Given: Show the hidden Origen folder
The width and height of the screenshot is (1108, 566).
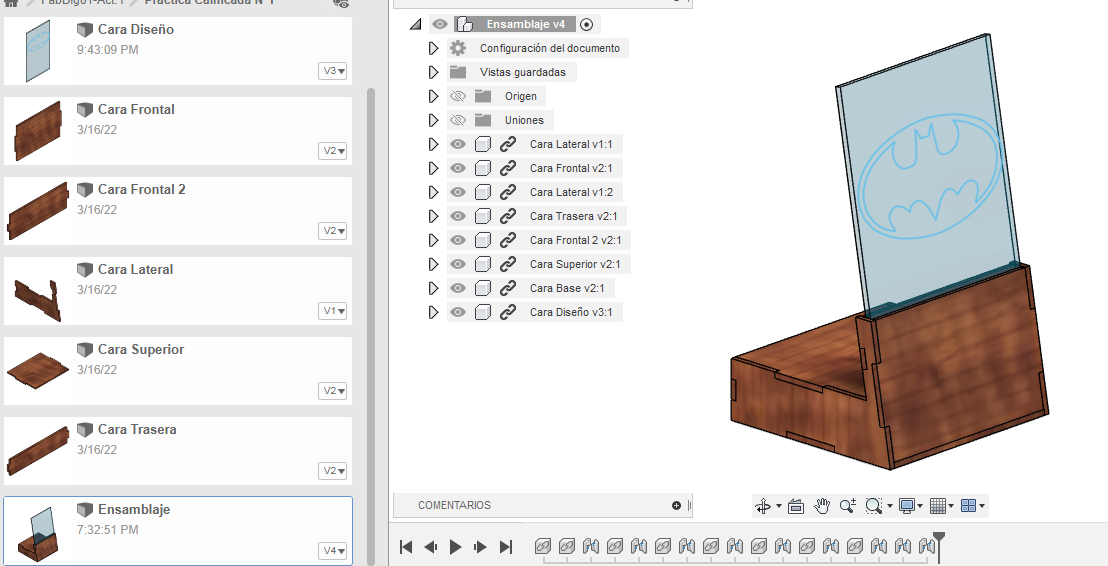Looking at the screenshot, I should pos(458,96).
